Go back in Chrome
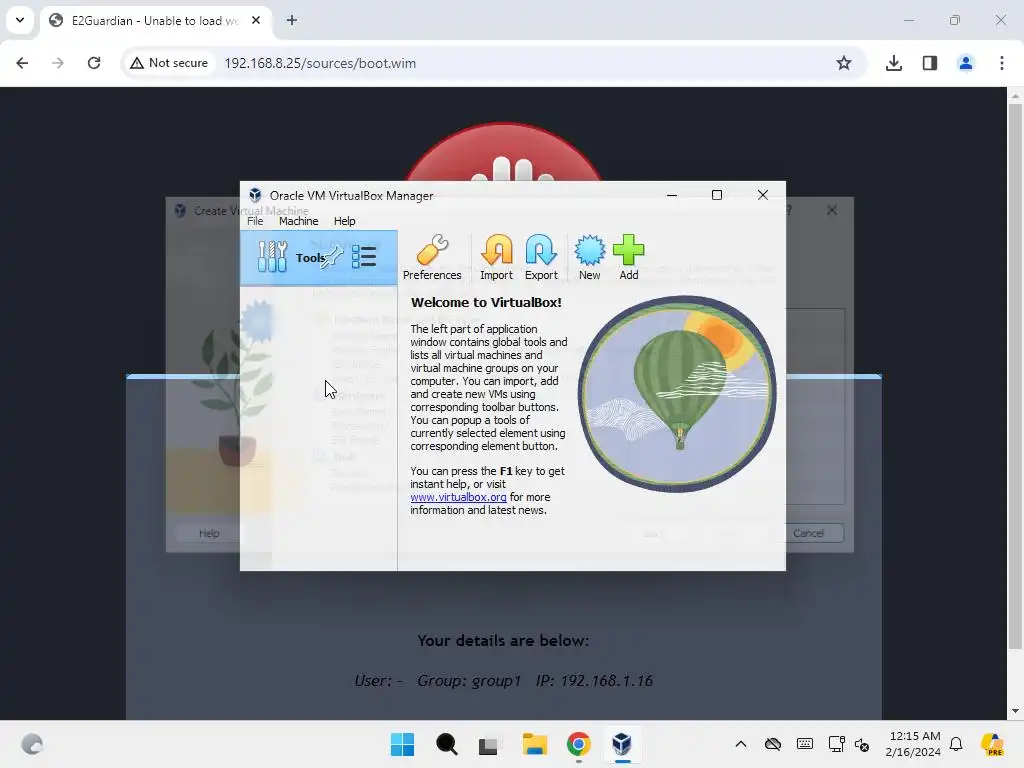The image size is (1024, 768). pyautogui.click(x=22, y=63)
